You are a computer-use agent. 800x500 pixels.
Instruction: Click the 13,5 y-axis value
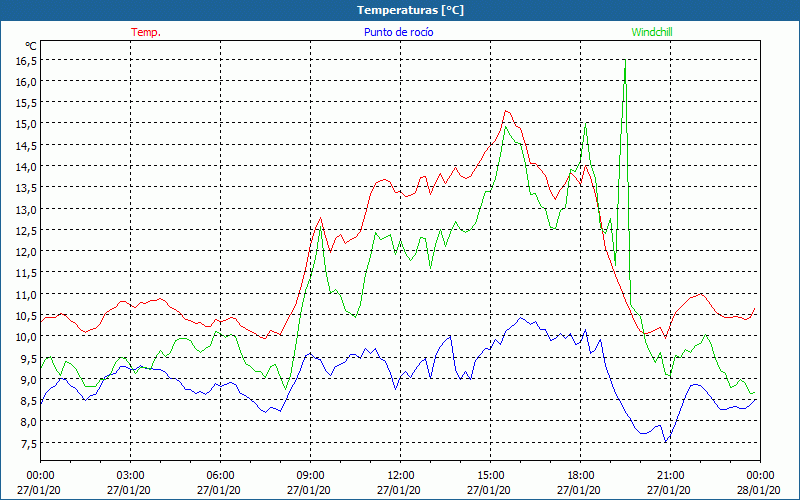point(27,188)
